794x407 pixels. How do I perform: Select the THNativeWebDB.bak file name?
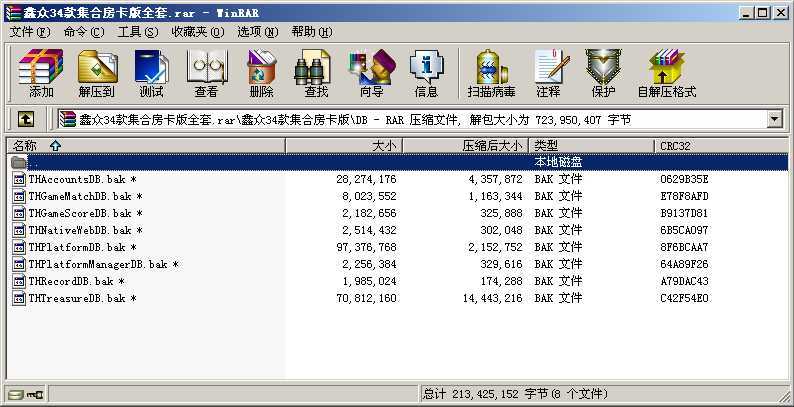(x=86, y=230)
